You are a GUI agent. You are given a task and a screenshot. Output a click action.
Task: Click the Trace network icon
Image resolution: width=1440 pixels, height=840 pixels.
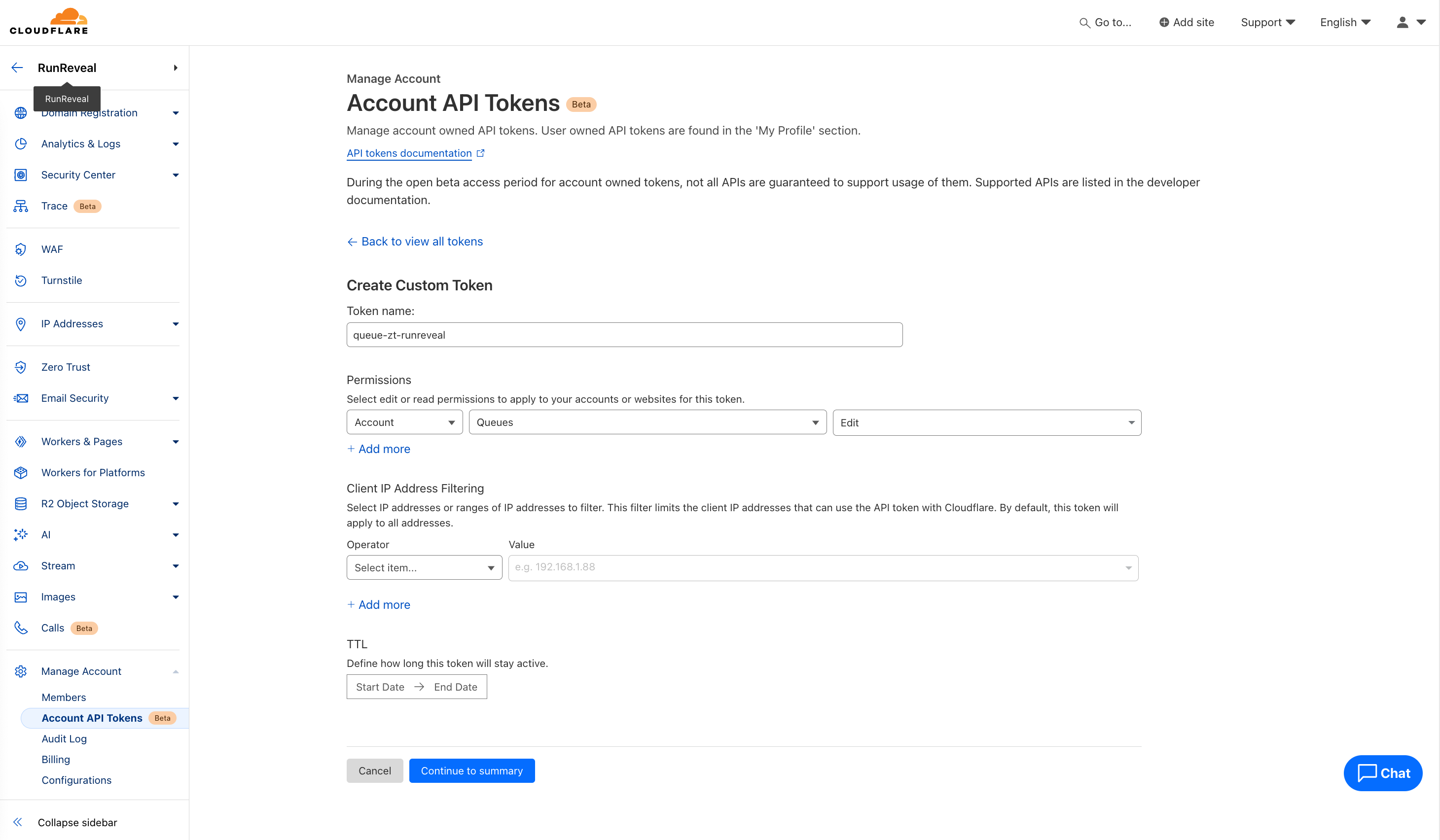[x=21, y=206]
